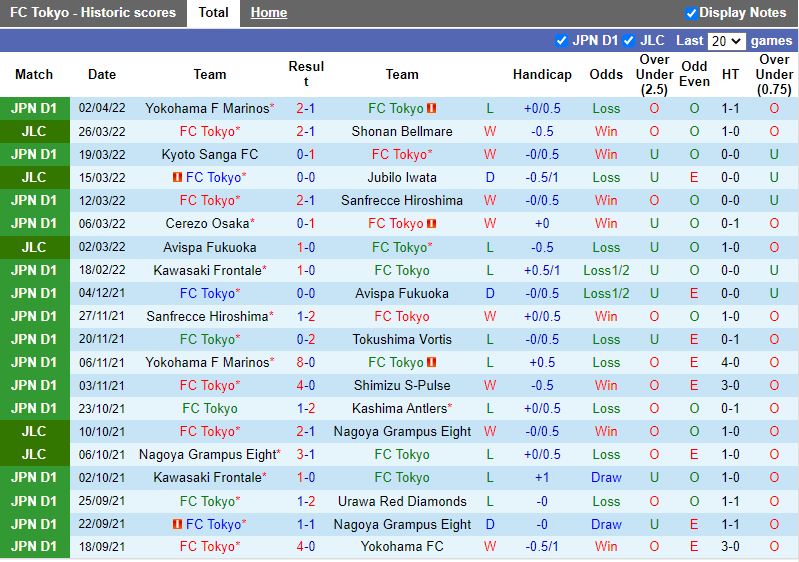Click red card icon in Cerezo Osaka match row

click(x=432, y=223)
